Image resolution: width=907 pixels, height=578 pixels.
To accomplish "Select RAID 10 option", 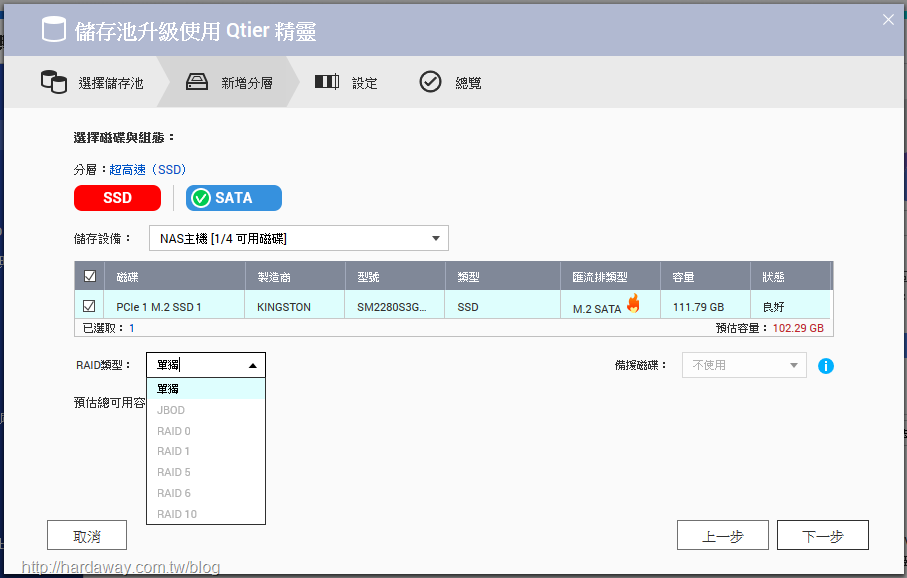I will (206, 514).
